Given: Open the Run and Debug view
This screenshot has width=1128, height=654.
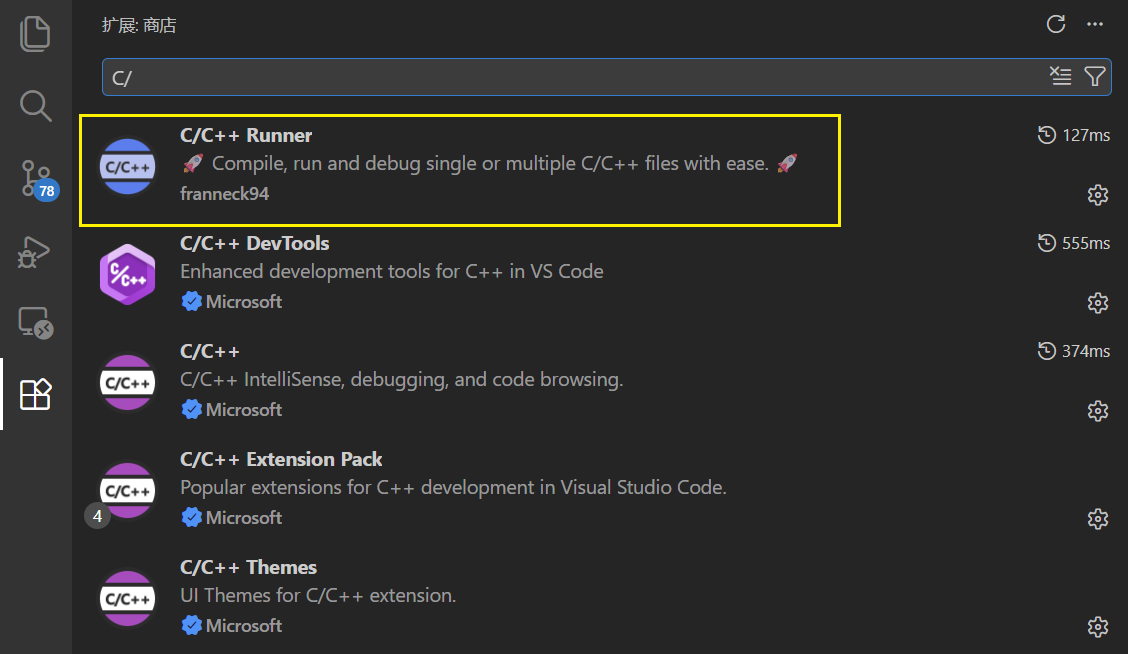Looking at the screenshot, I should pyautogui.click(x=34, y=251).
